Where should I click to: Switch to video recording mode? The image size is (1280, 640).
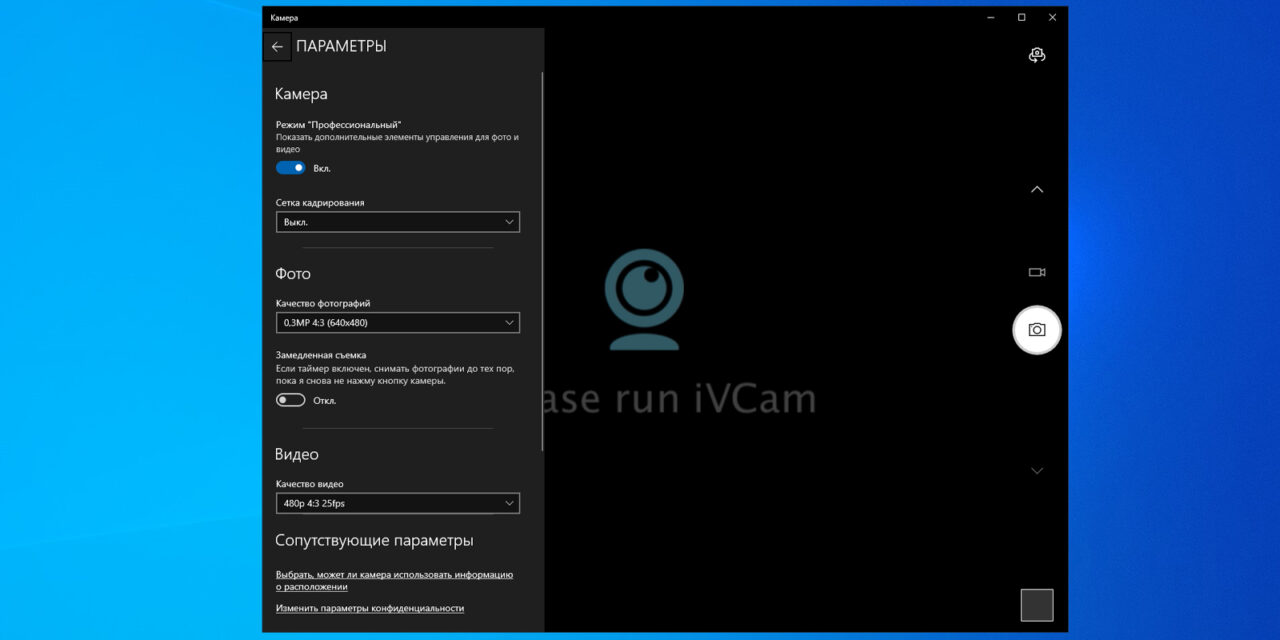click(x=1037, y=272)
